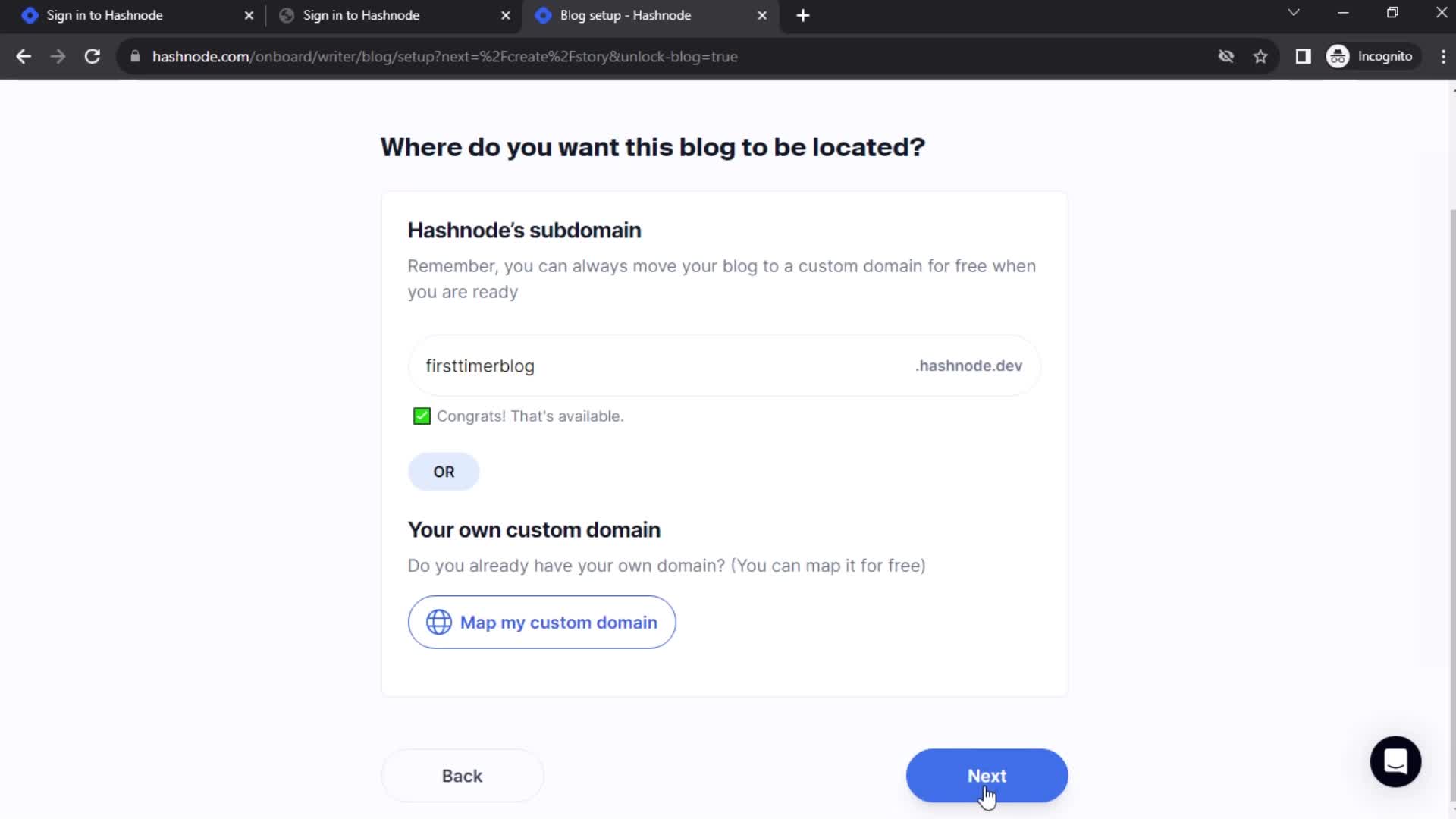Click the bookmark star icon in toolbar
Image resolution: width=1456 pixels, height=819 pixels.
[x=1263, y=56]
